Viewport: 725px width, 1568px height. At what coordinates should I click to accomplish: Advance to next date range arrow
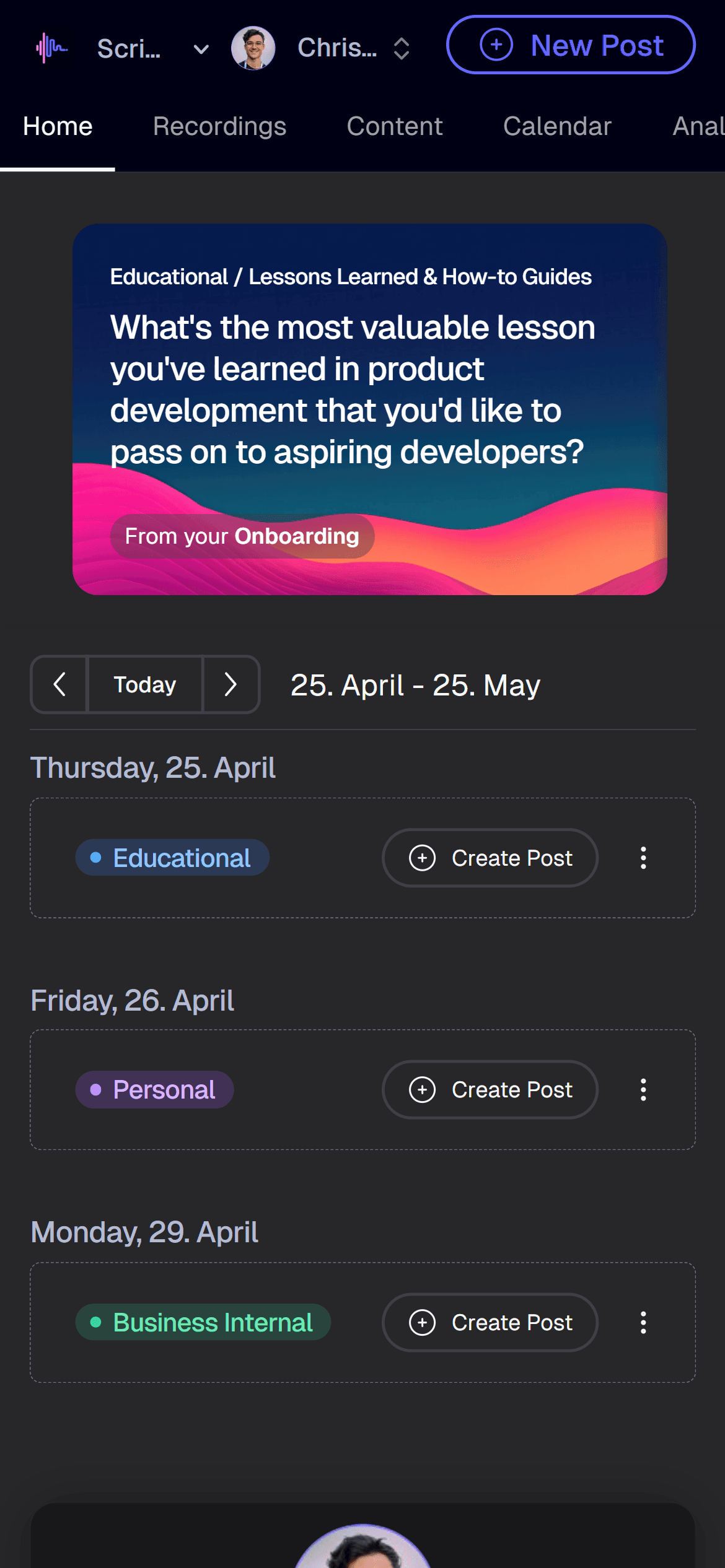tap(231, 684)
